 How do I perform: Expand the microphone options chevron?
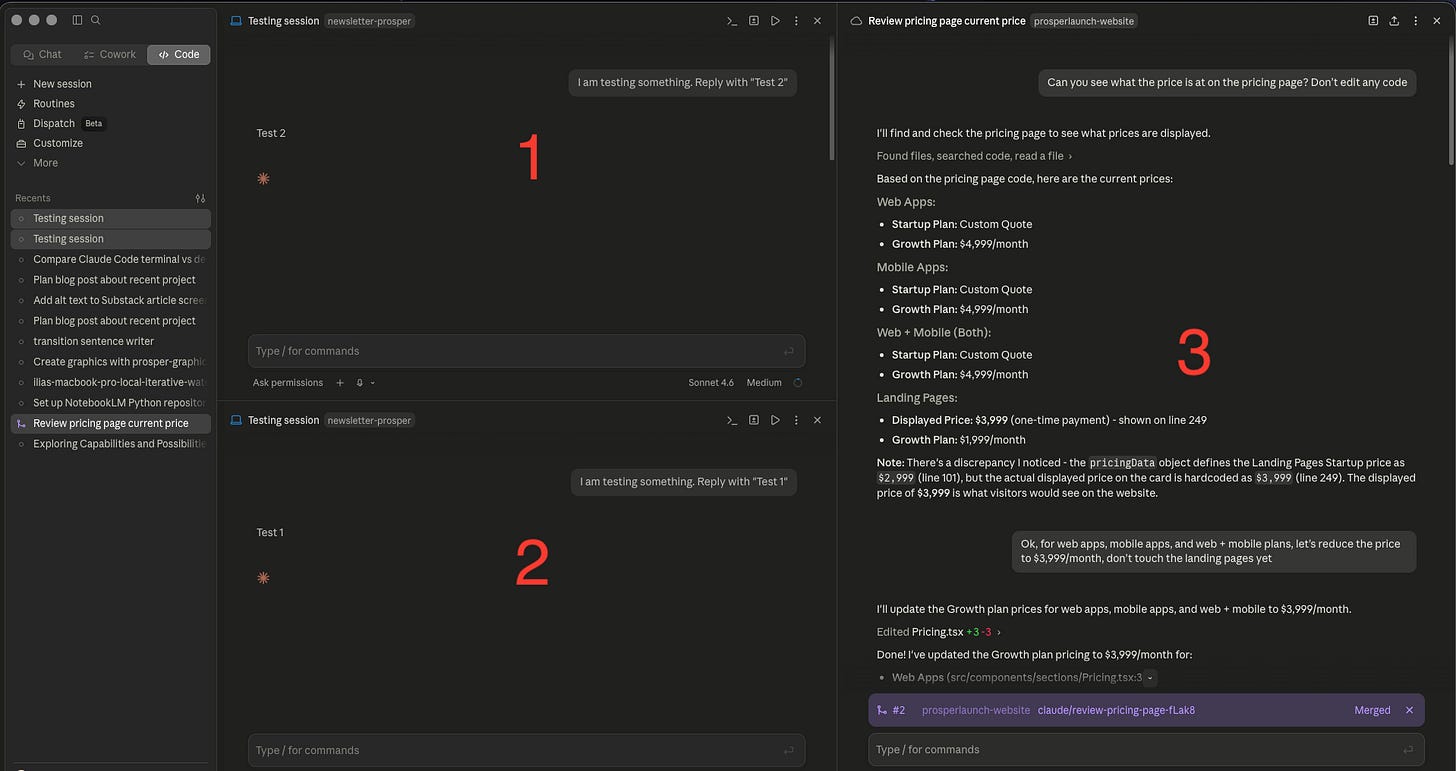373,382
